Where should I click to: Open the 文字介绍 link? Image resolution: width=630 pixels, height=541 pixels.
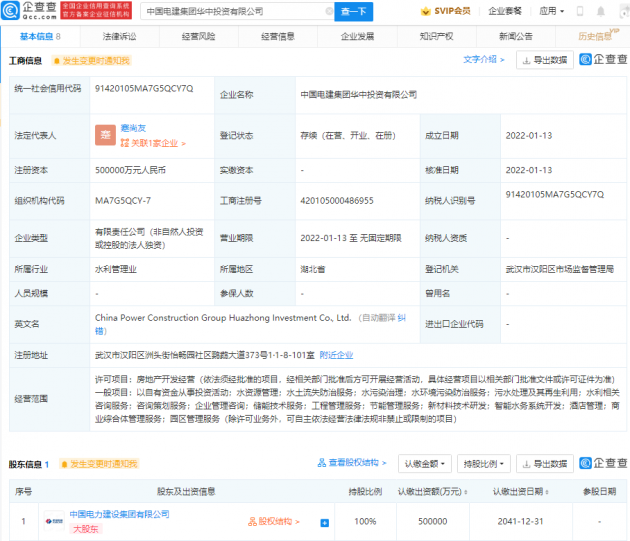483,59
